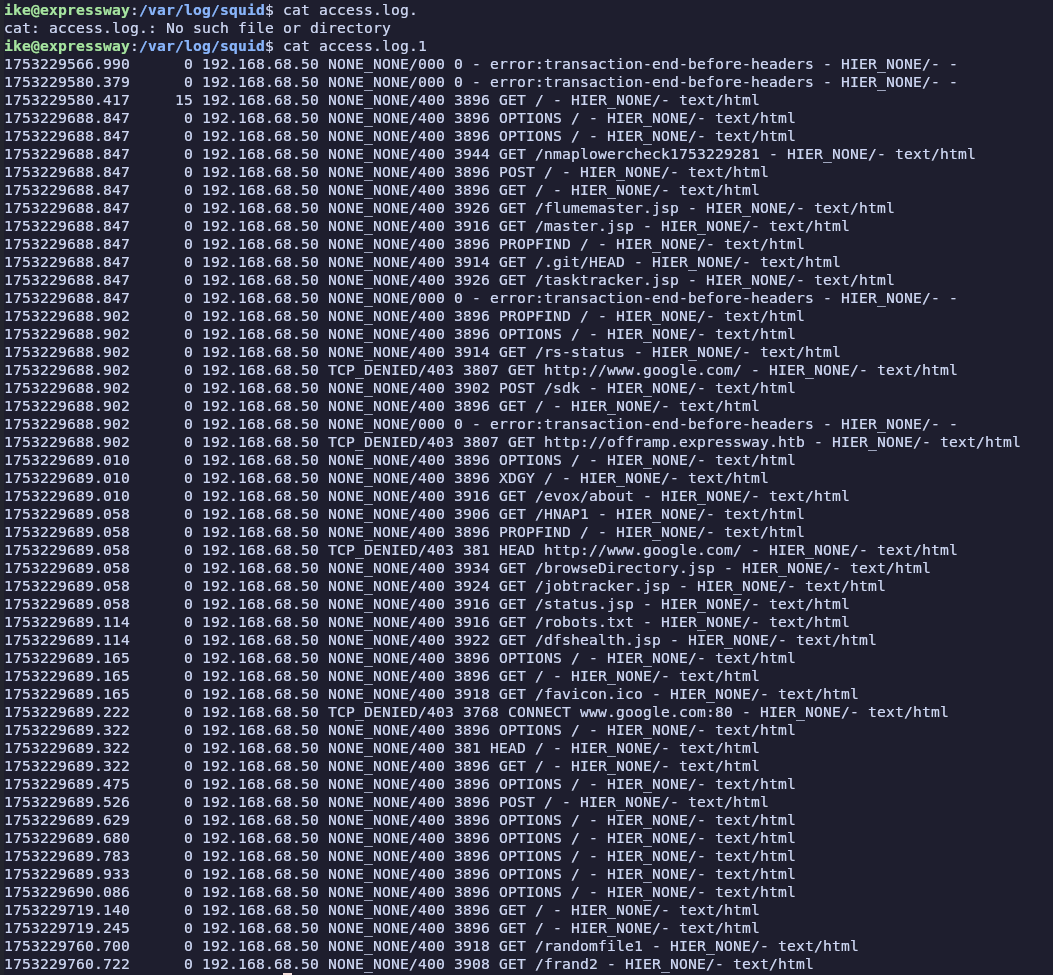The image size is (1053, 975).
Task: Click http://offramp.expressway.htb URL
Action: click(674, 443)
